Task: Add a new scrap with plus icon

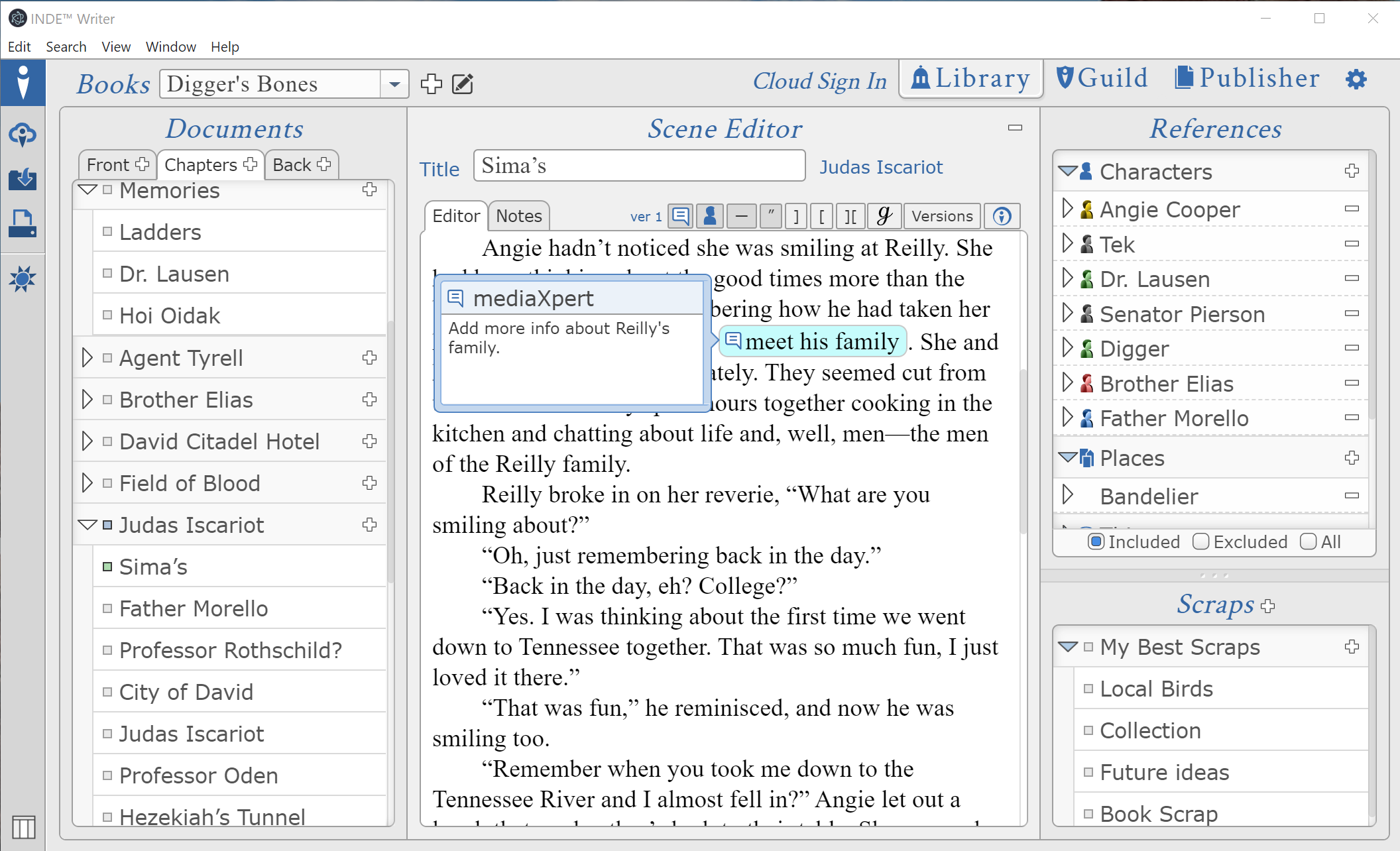Action: [1268, 606]
